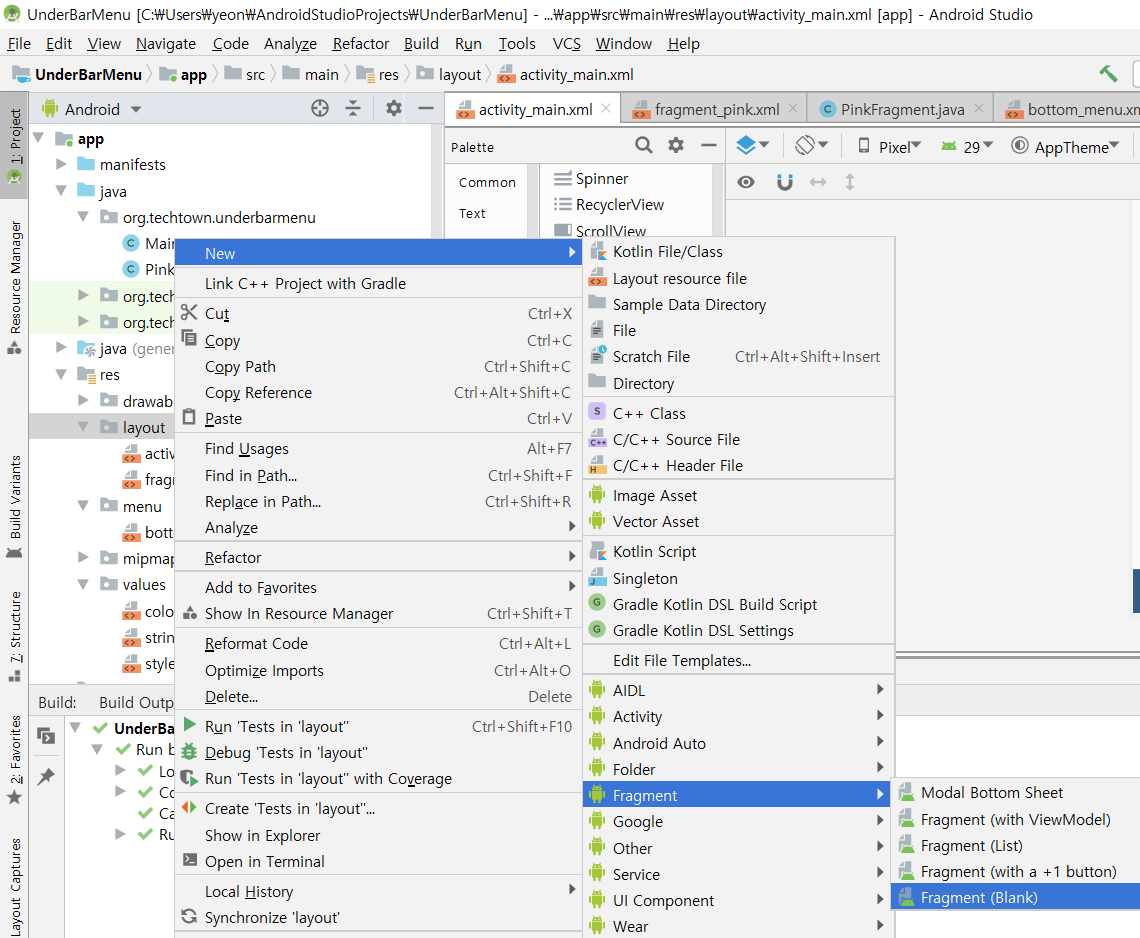
Task: Click the vertical expand arrows icon
Action: (850, 182)
